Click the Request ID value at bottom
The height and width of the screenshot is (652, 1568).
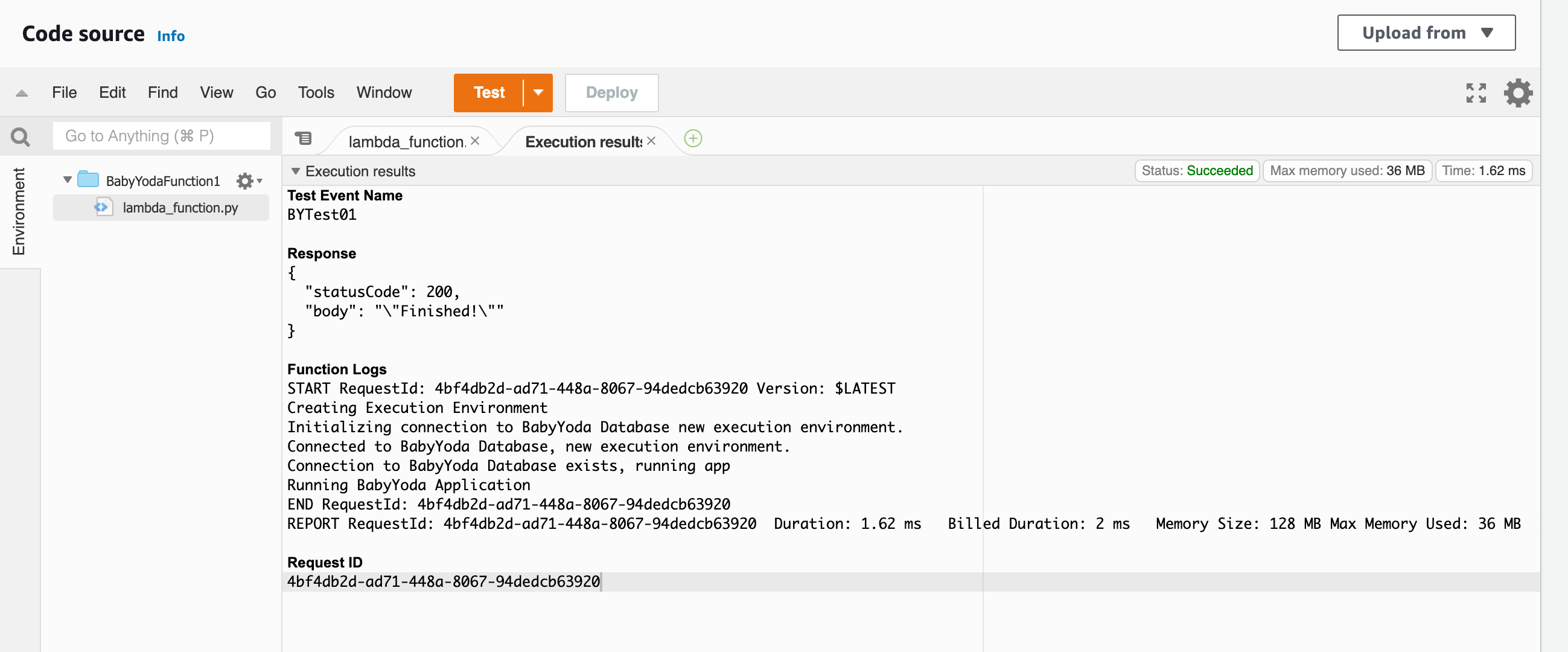443,582
